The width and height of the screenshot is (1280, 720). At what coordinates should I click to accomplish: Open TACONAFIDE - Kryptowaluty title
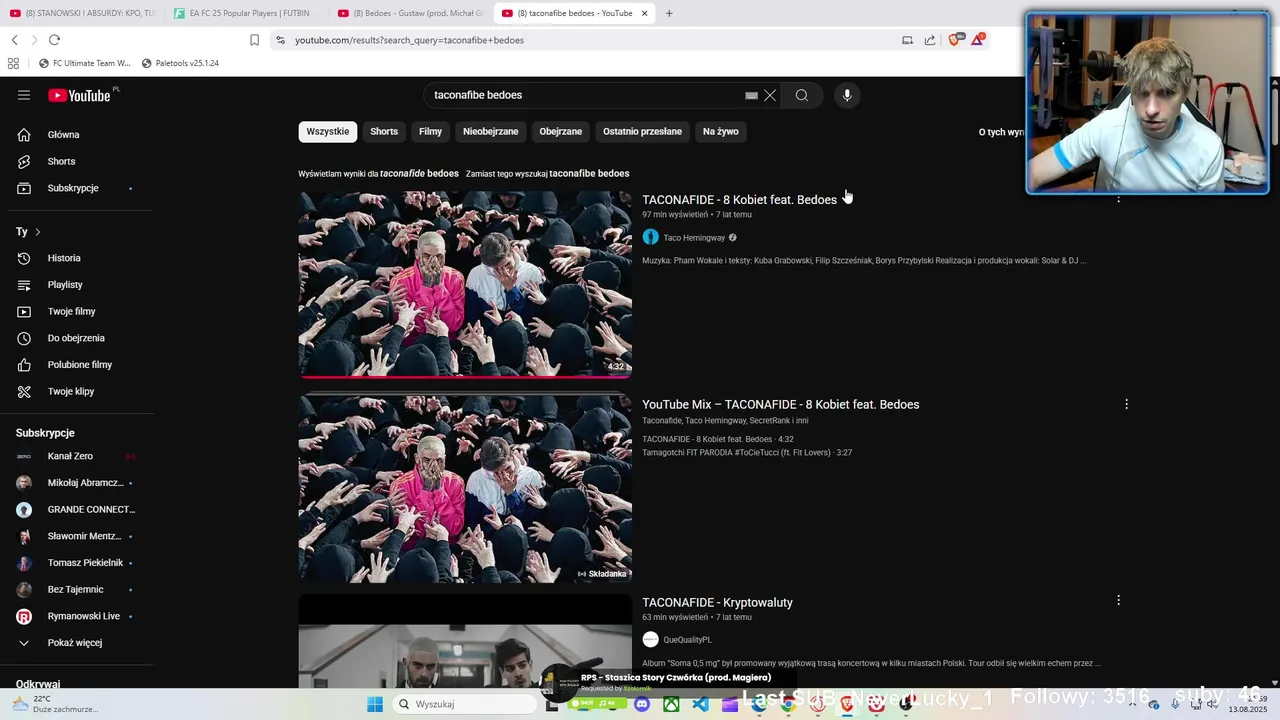tap(717, 603)
